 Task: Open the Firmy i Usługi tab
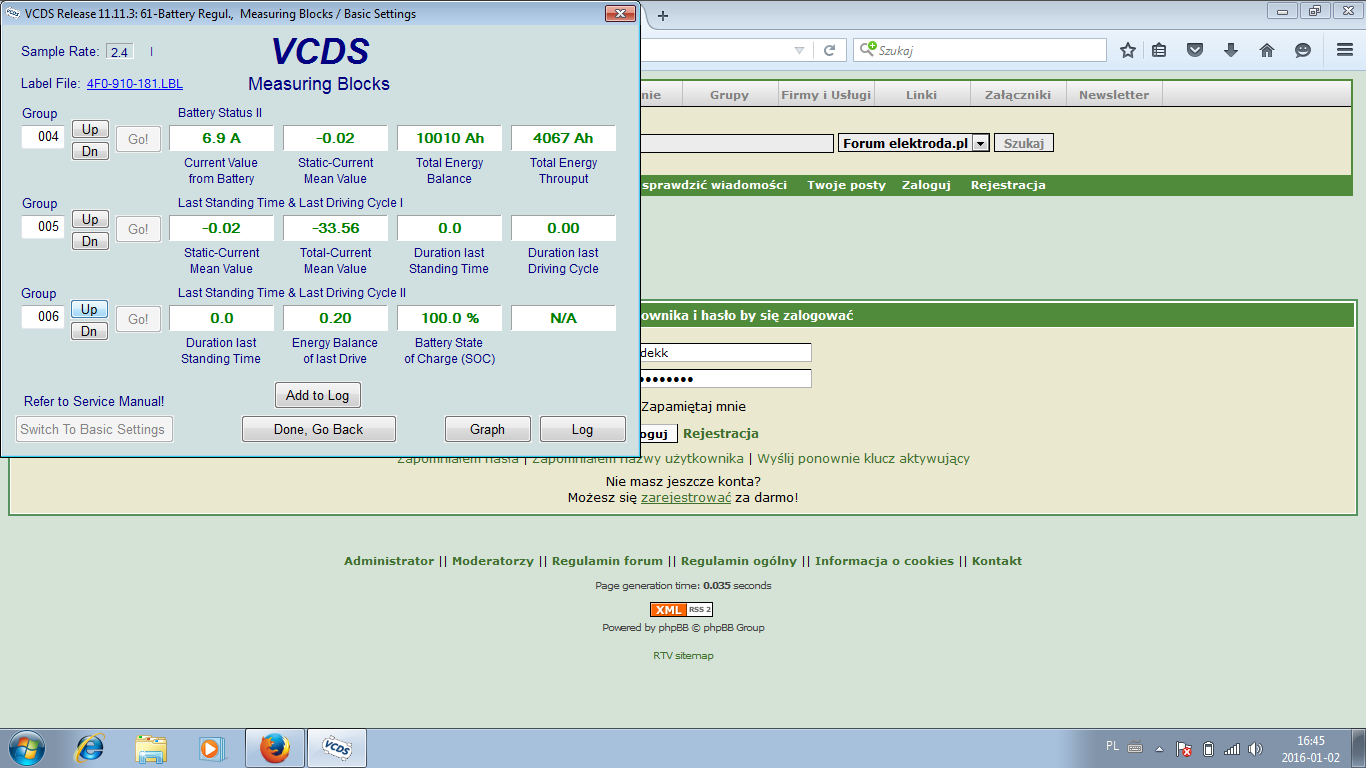826,95
